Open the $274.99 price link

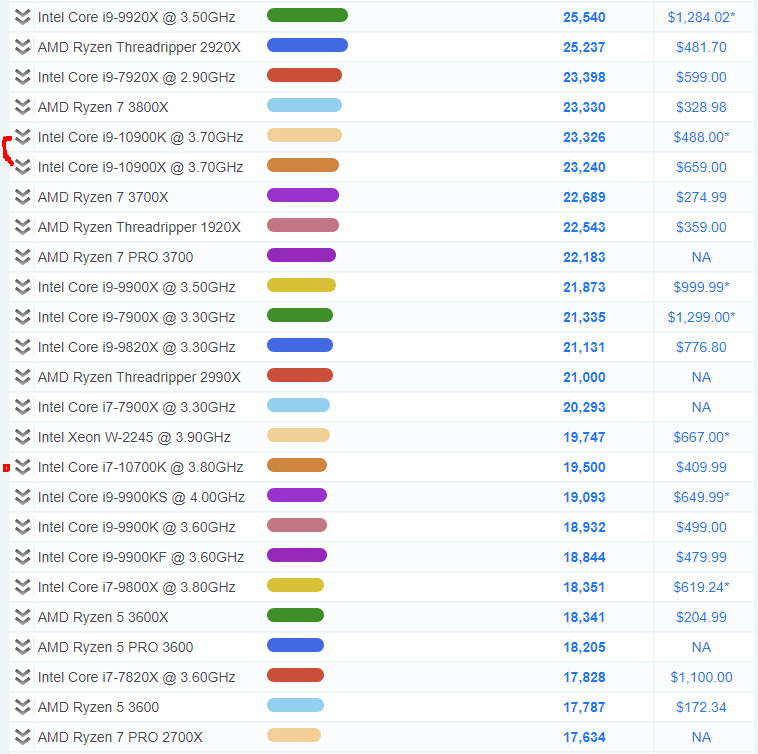[x=701, y=197]
